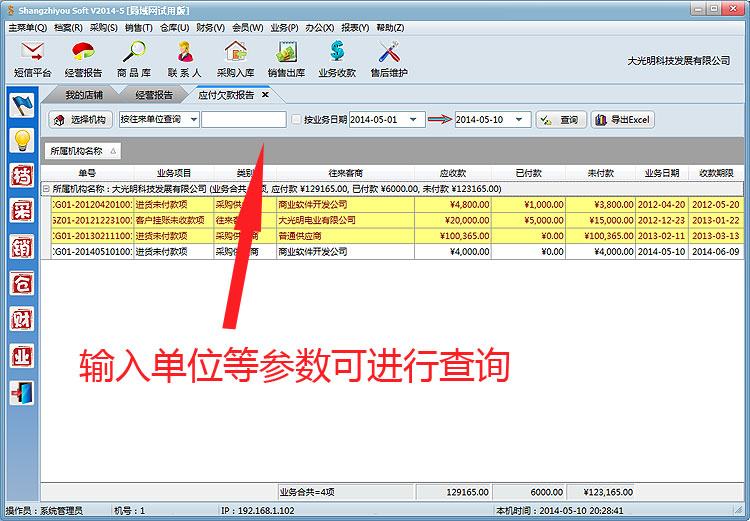Open the 财务 menu

click(x=211, y=27)
